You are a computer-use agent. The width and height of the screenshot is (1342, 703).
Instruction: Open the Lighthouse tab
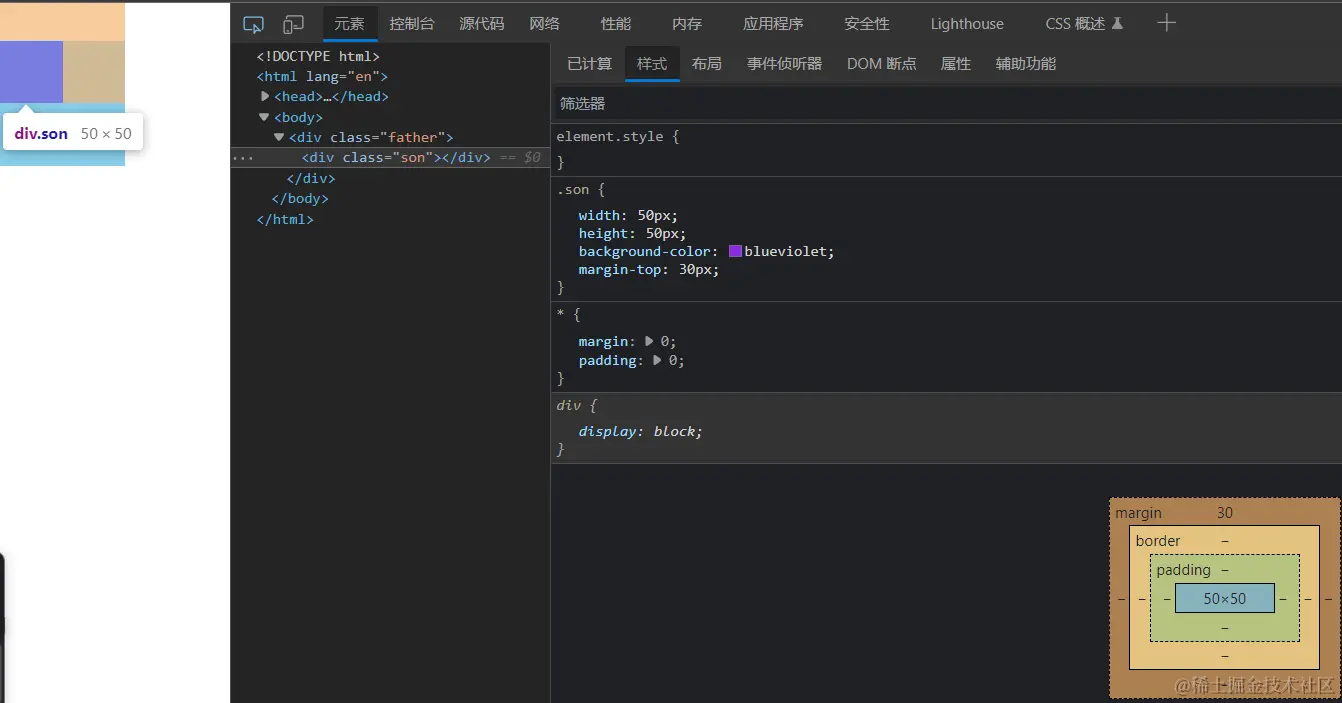pyautogui.click(x=967, y=24)
